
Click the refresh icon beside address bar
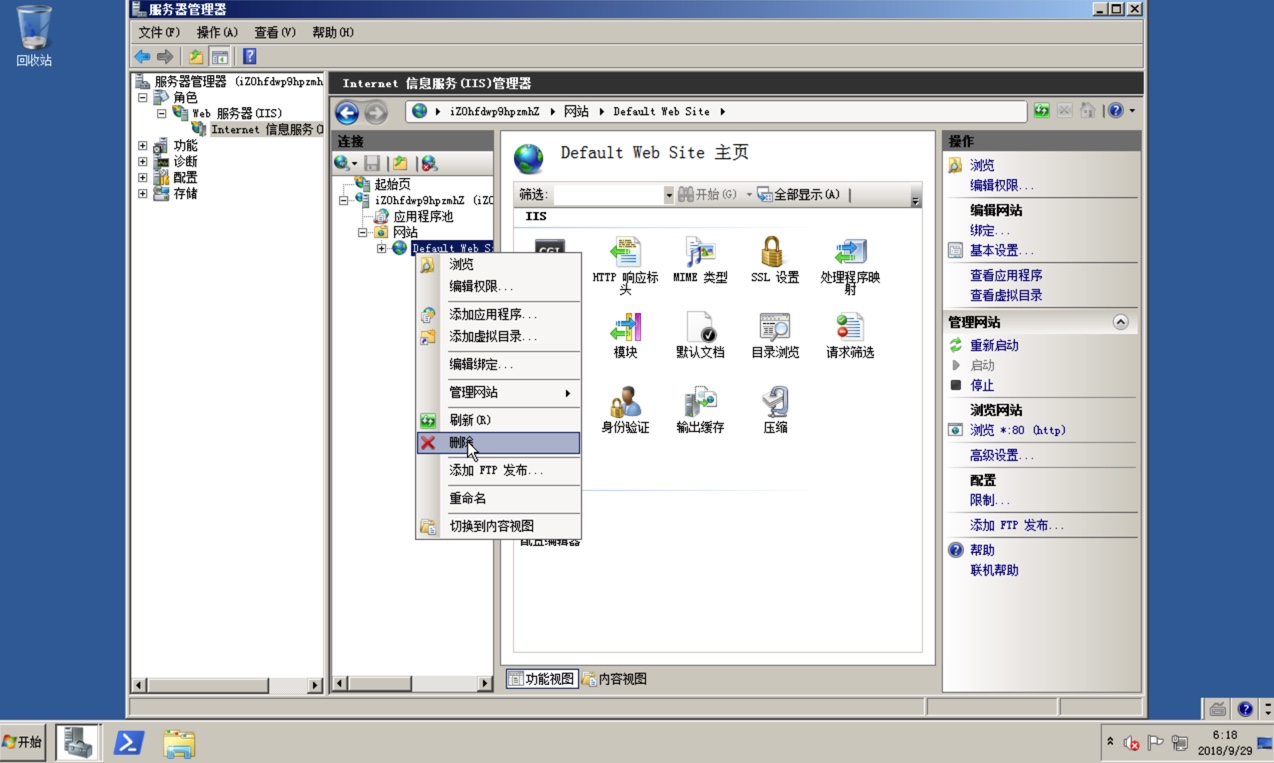(1042, 111)
